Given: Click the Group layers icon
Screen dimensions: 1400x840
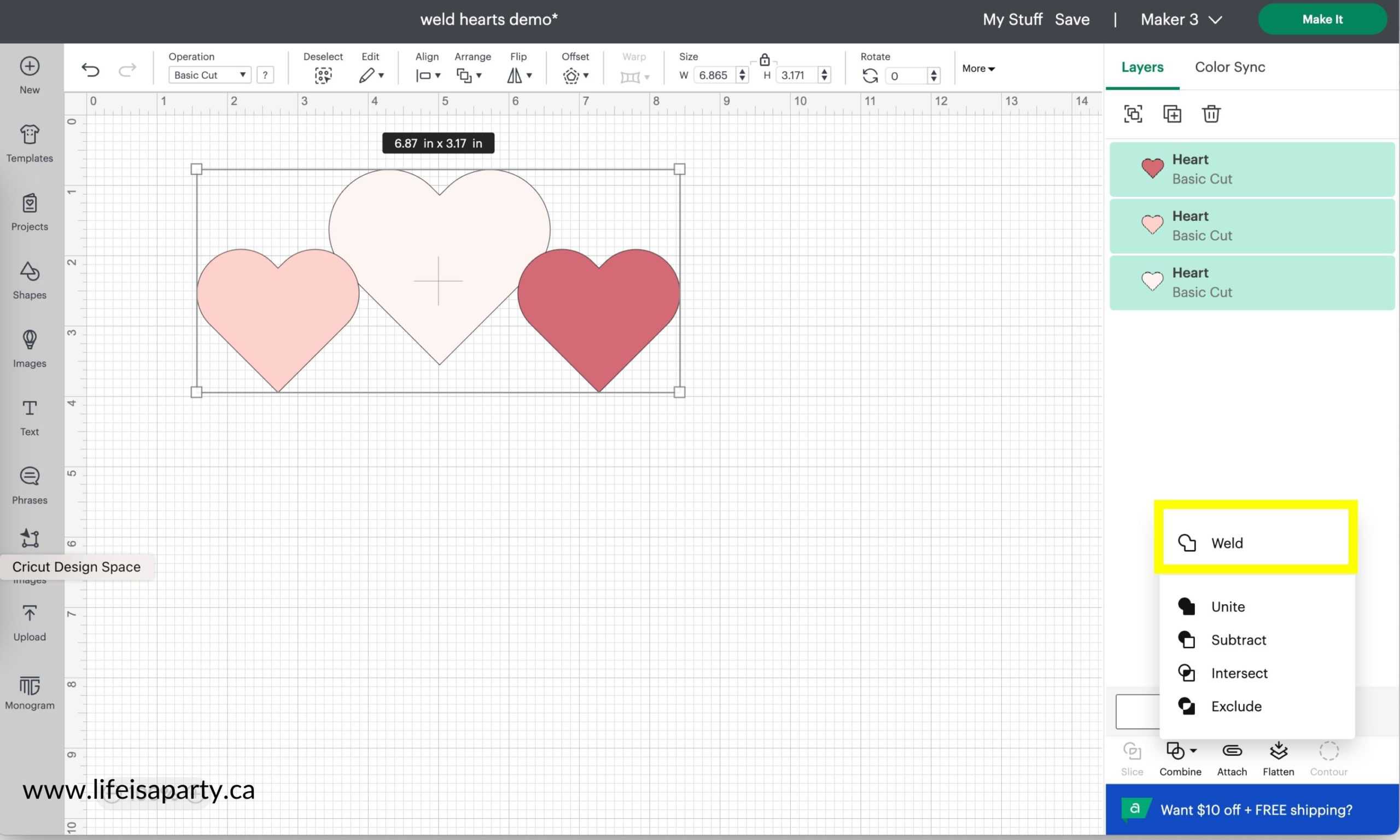Looking at the screenshot, I should (1133, 114).
